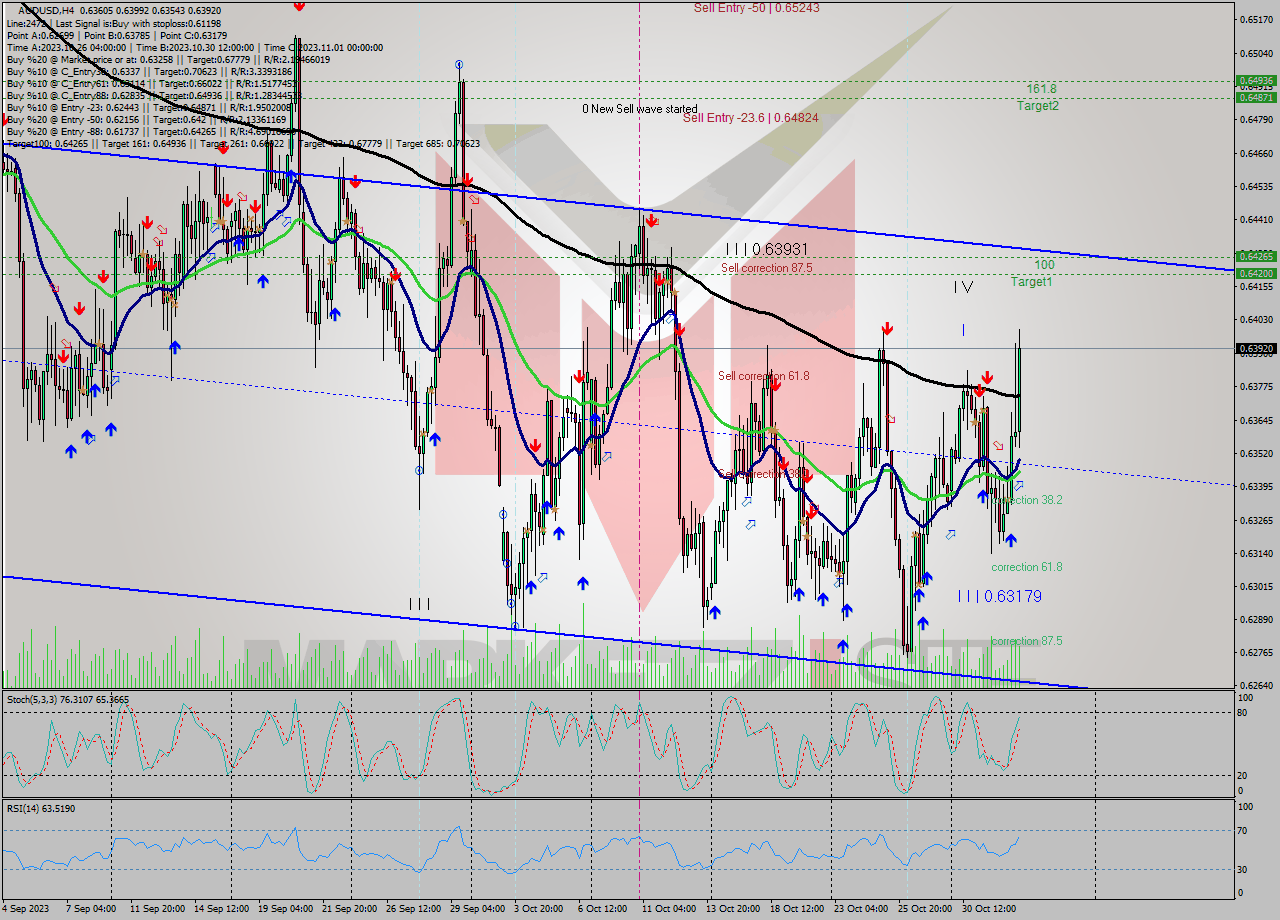Click the green correction 61.8 label

(1027, 567)
